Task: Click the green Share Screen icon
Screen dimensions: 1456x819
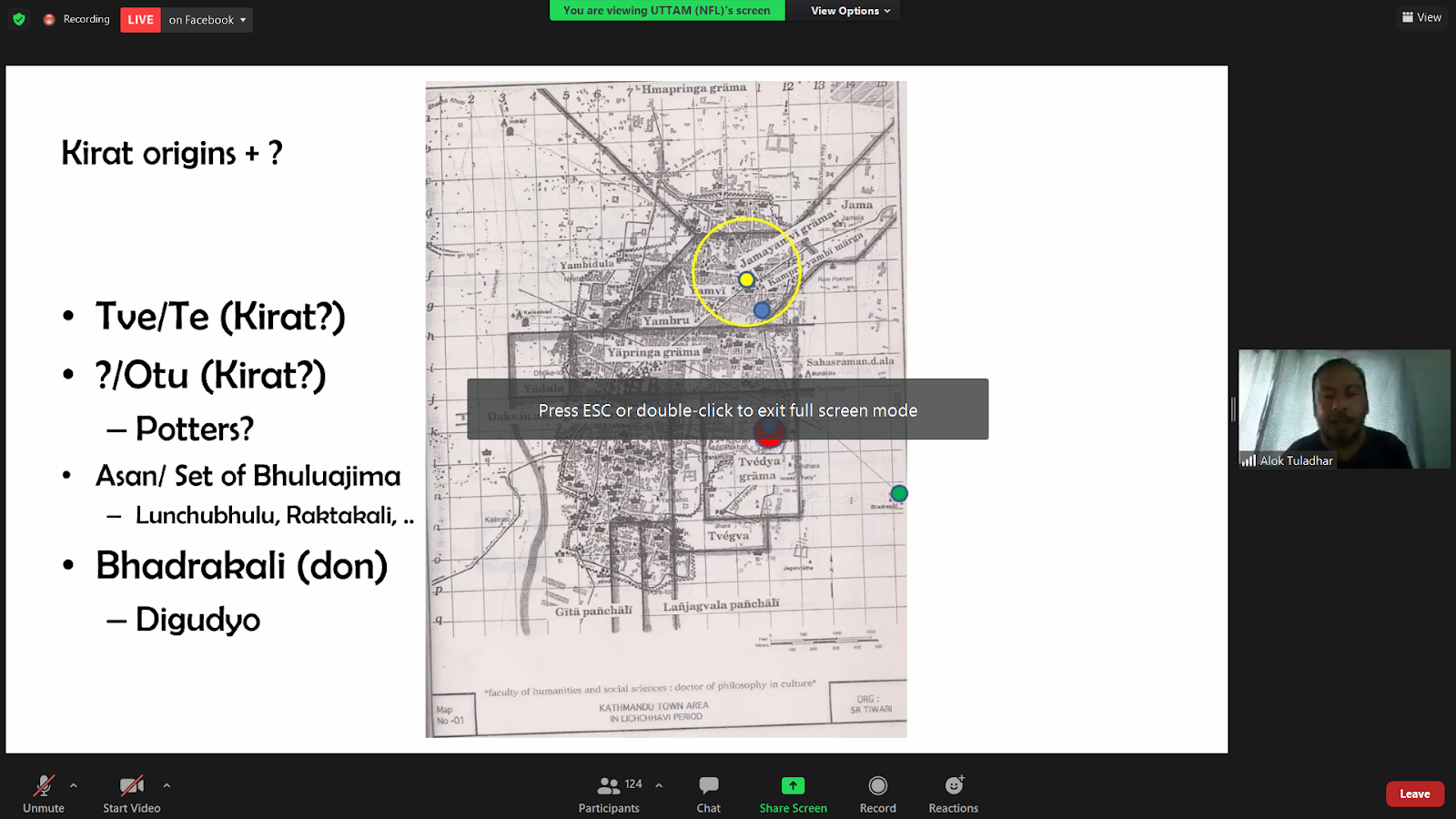Action: pyautogui.click(x=794, y=785)
